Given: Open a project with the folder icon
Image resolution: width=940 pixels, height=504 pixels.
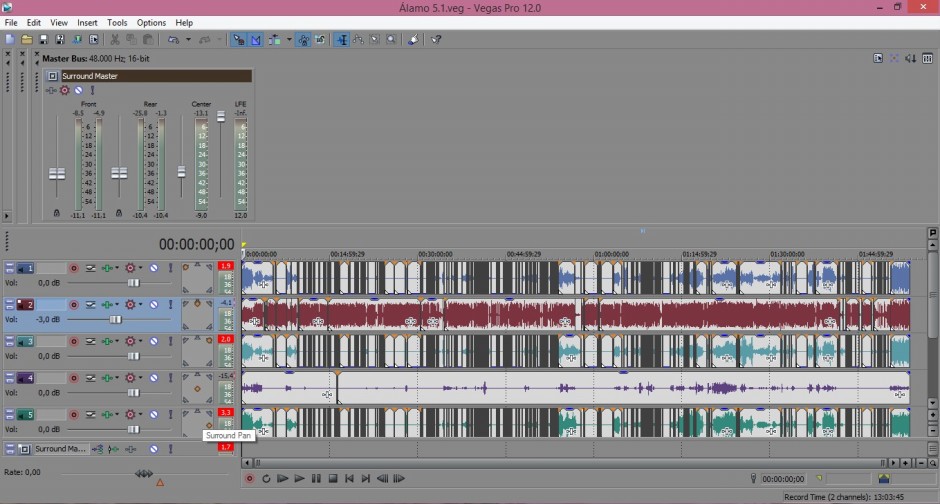Looking at the screenshot, I should [26, 40].
